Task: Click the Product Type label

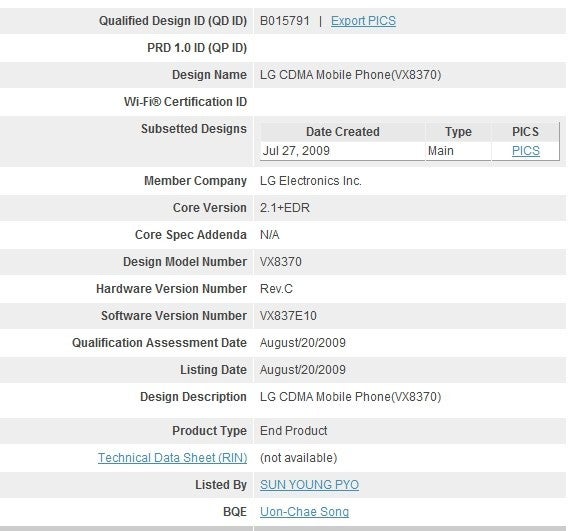Action: point(209,430)
